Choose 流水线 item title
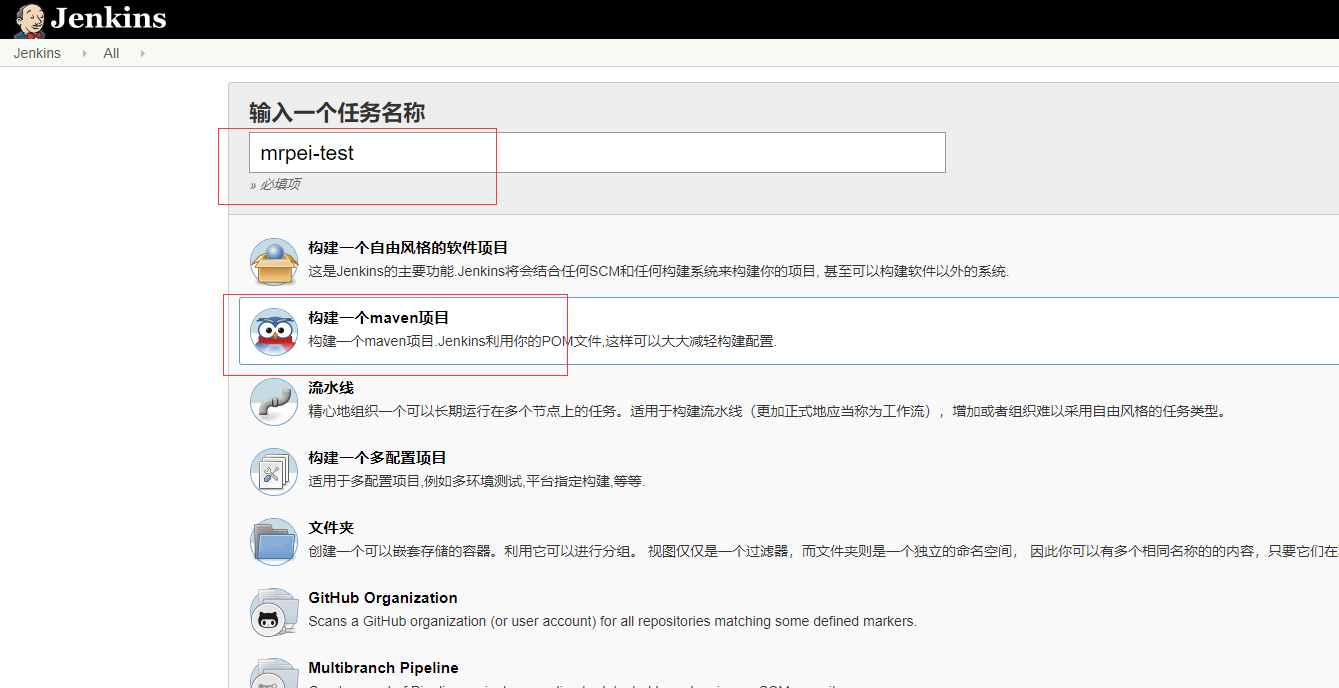1339x688 pixels. point(331,388)
